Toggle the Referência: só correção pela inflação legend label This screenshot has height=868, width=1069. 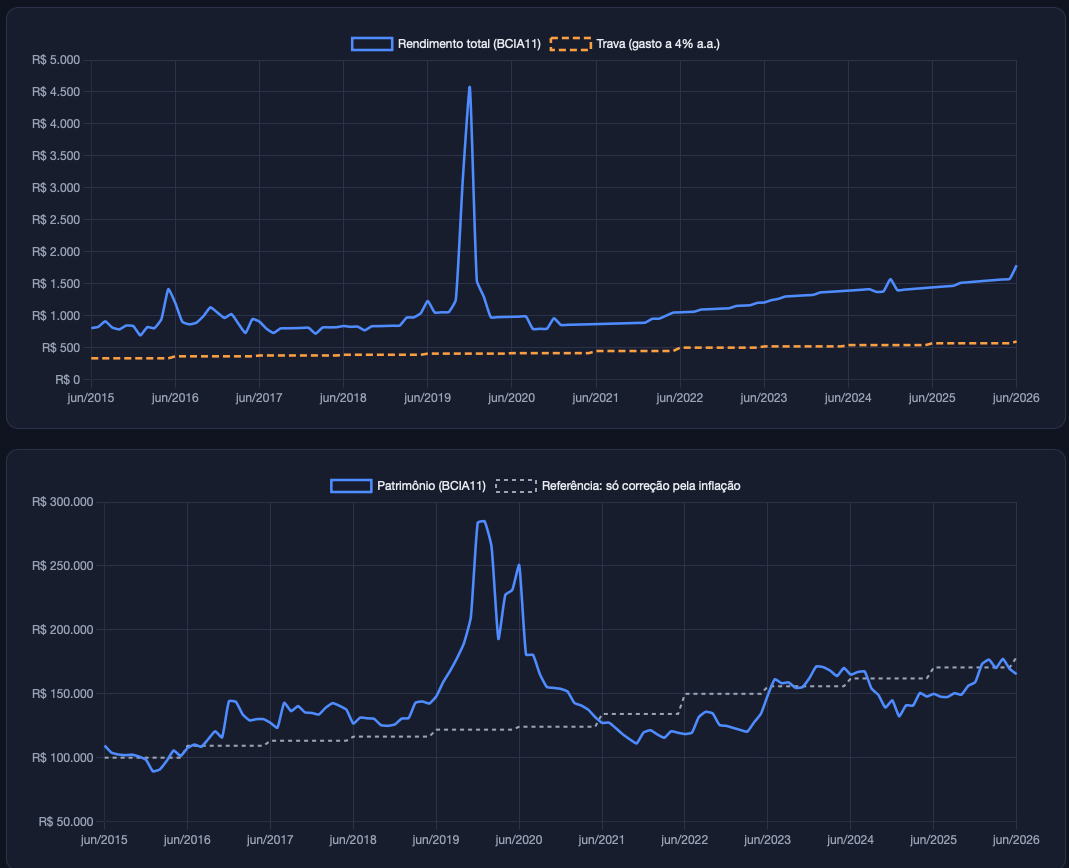point(640,485)
